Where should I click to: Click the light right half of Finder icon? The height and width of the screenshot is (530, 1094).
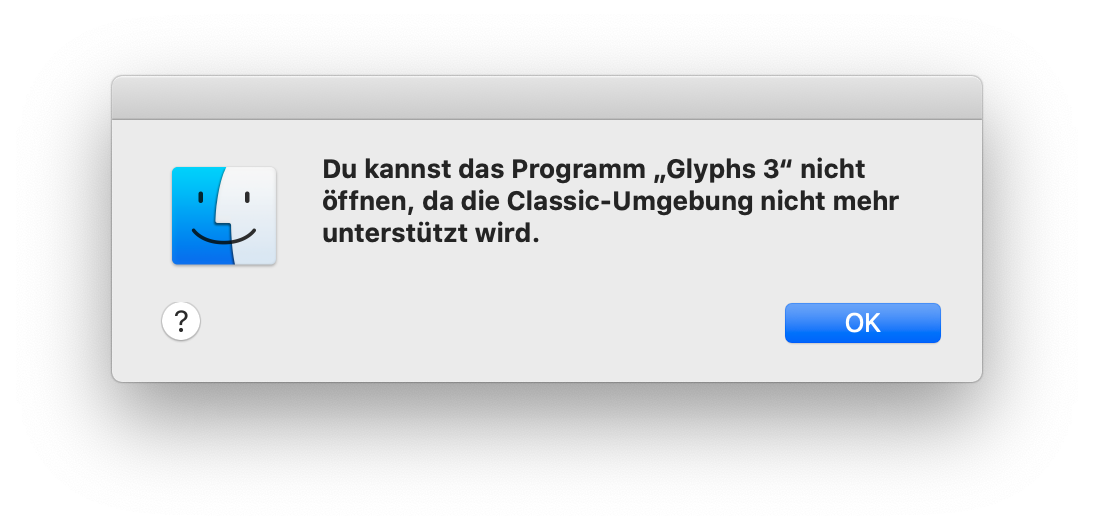point(253,215)
